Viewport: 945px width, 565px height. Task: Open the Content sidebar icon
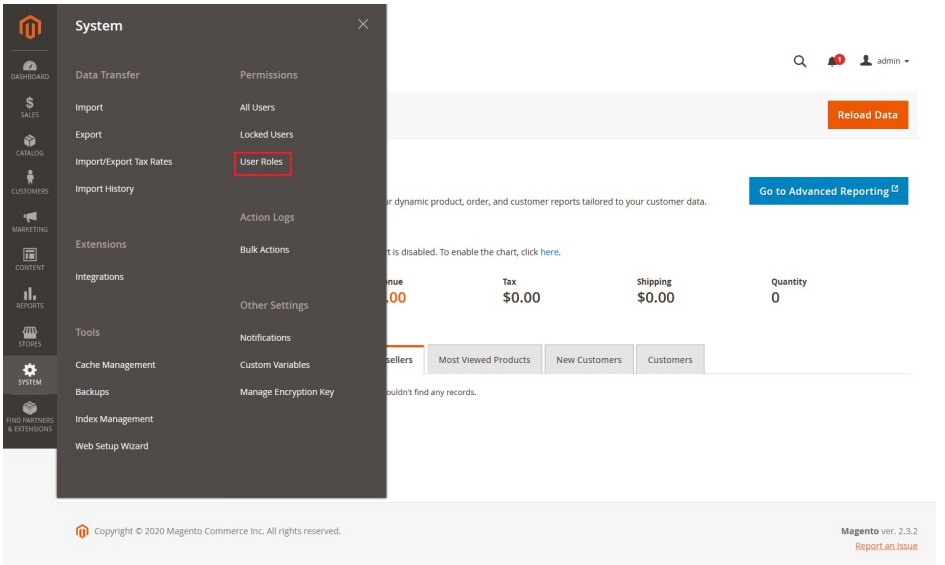pos(29,260)
